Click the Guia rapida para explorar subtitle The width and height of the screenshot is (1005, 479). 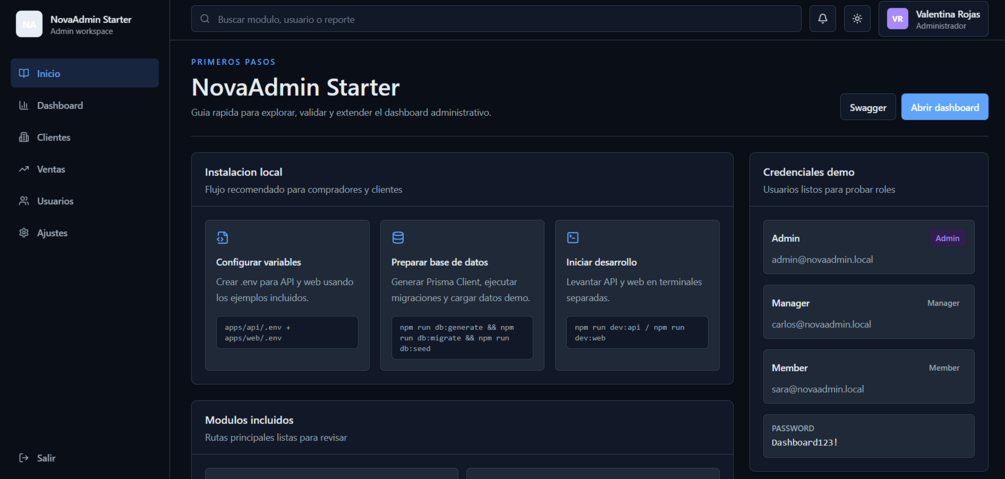(341, 112)
